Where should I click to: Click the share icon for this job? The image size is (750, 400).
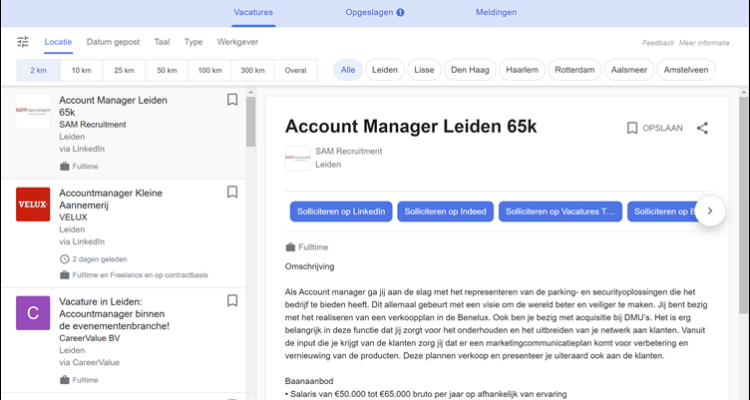coord(702,128)
